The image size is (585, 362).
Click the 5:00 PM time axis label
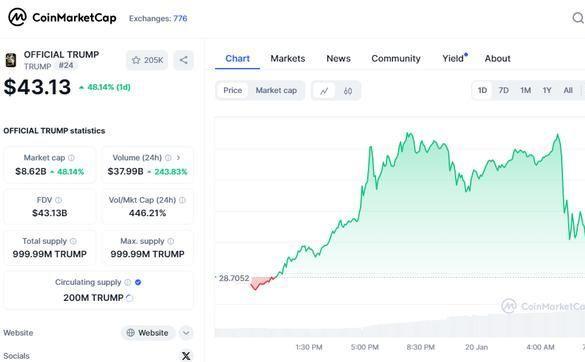click(365, 347)
